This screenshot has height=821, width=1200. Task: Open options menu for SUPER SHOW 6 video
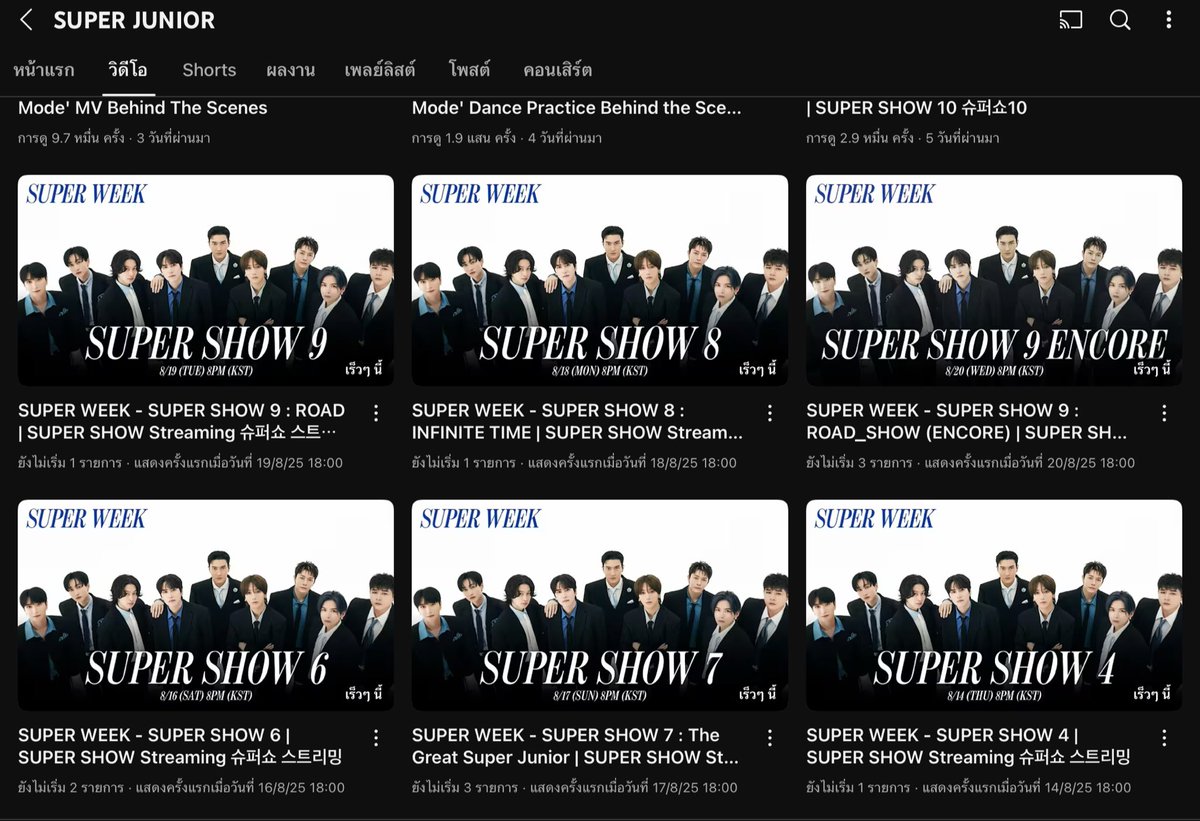376,737
